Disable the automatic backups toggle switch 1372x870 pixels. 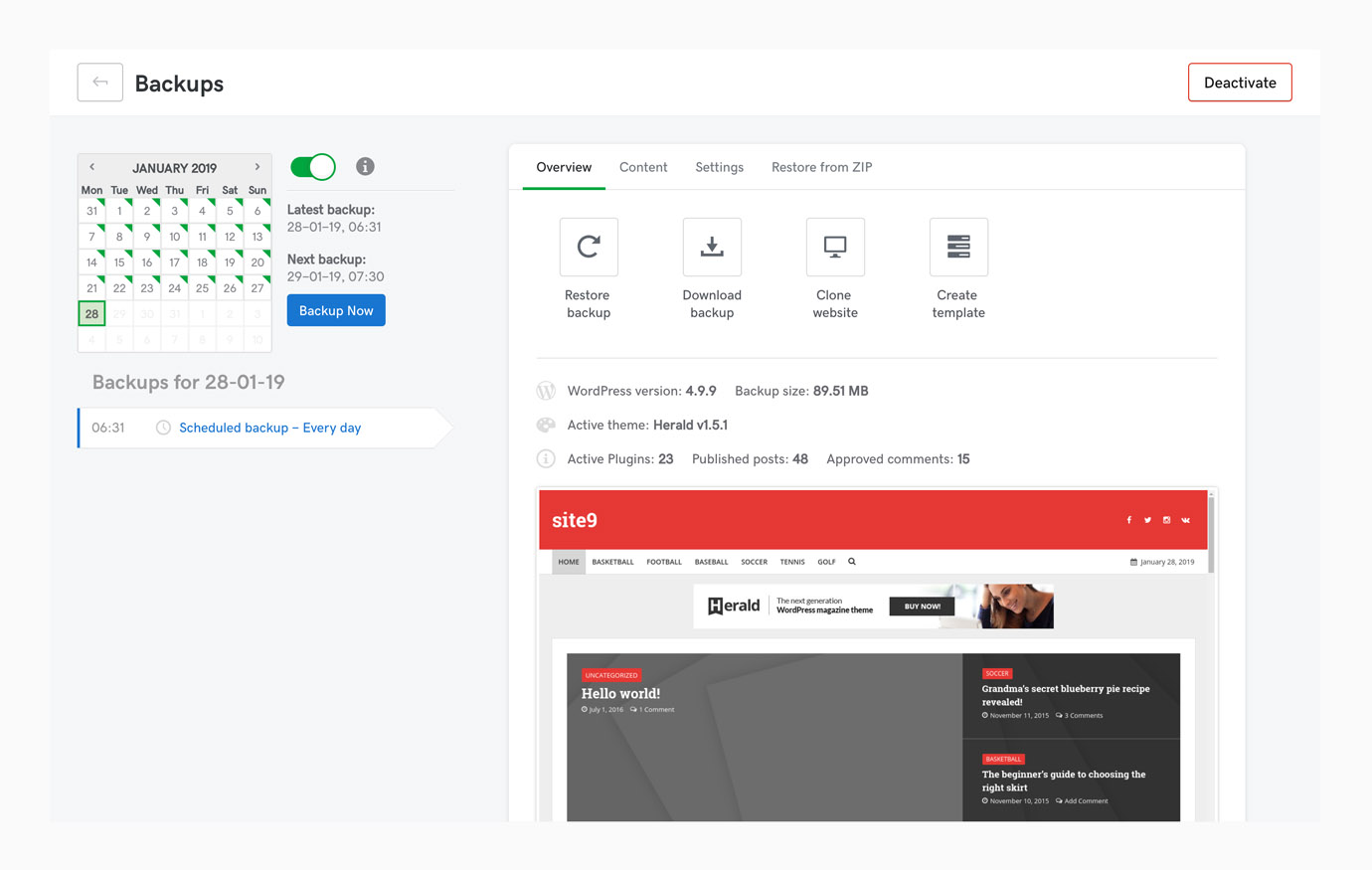pos(313,167)
